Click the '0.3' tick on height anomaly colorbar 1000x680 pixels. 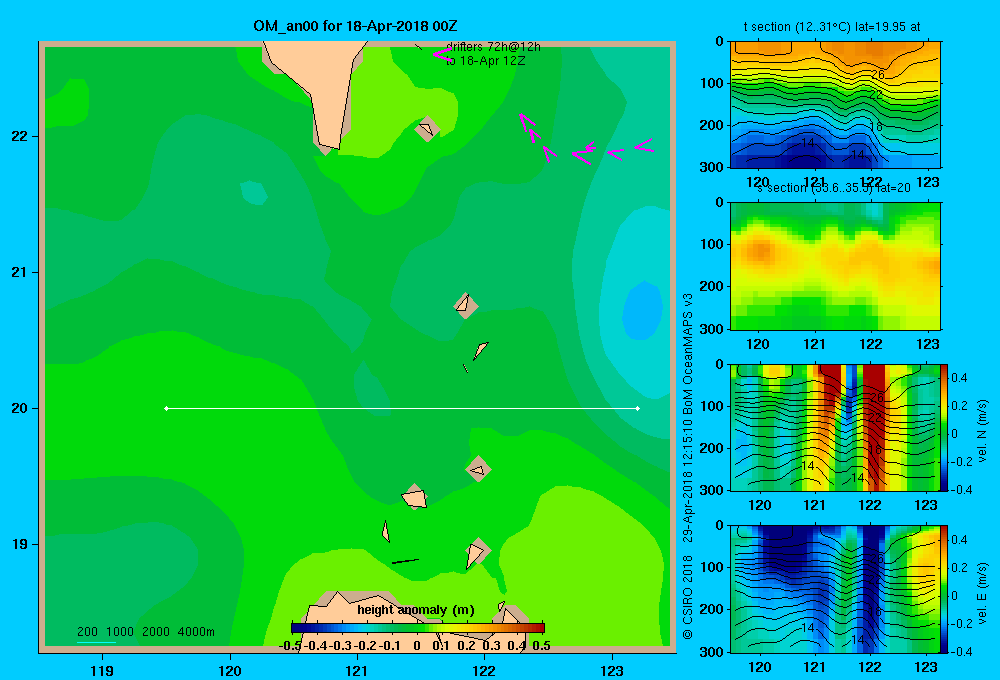[492, 646]
